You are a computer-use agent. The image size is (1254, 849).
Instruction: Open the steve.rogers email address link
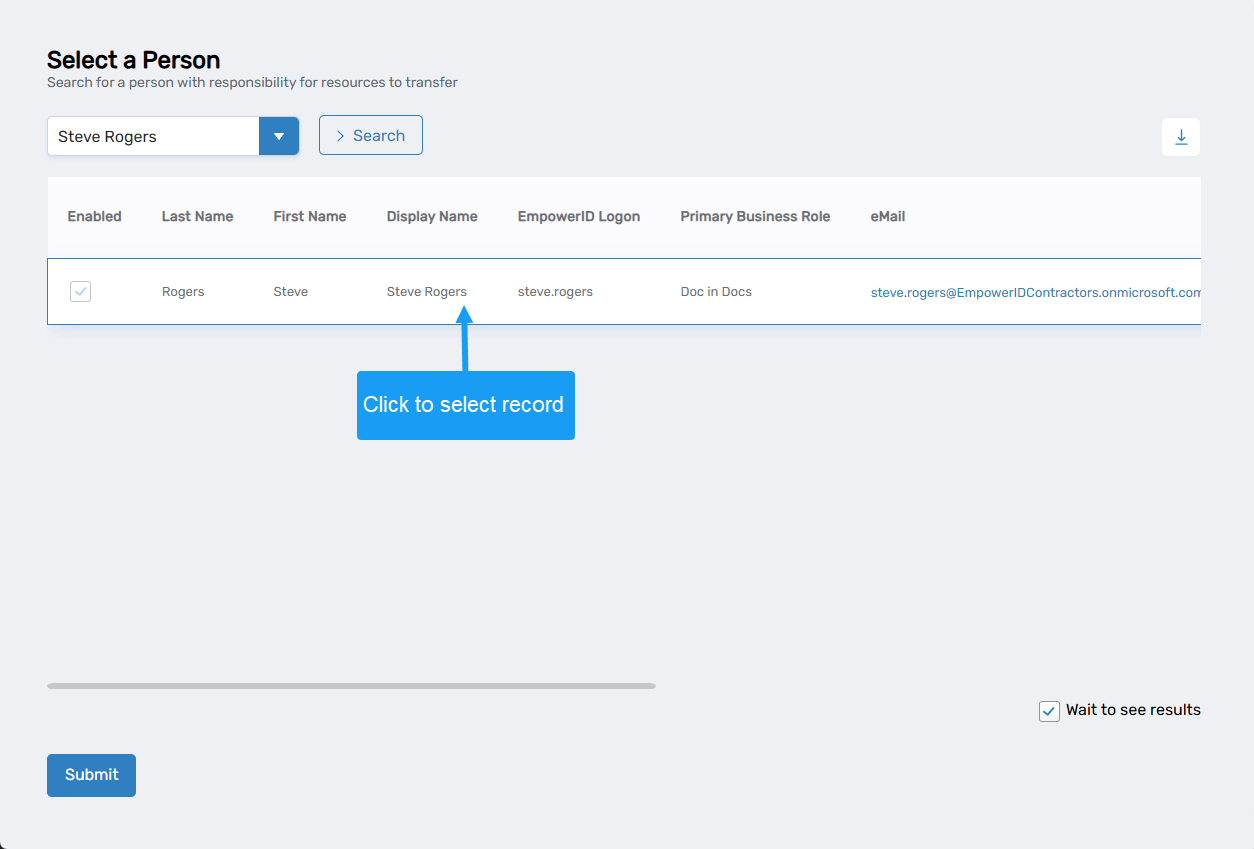tap(1035, 293)
